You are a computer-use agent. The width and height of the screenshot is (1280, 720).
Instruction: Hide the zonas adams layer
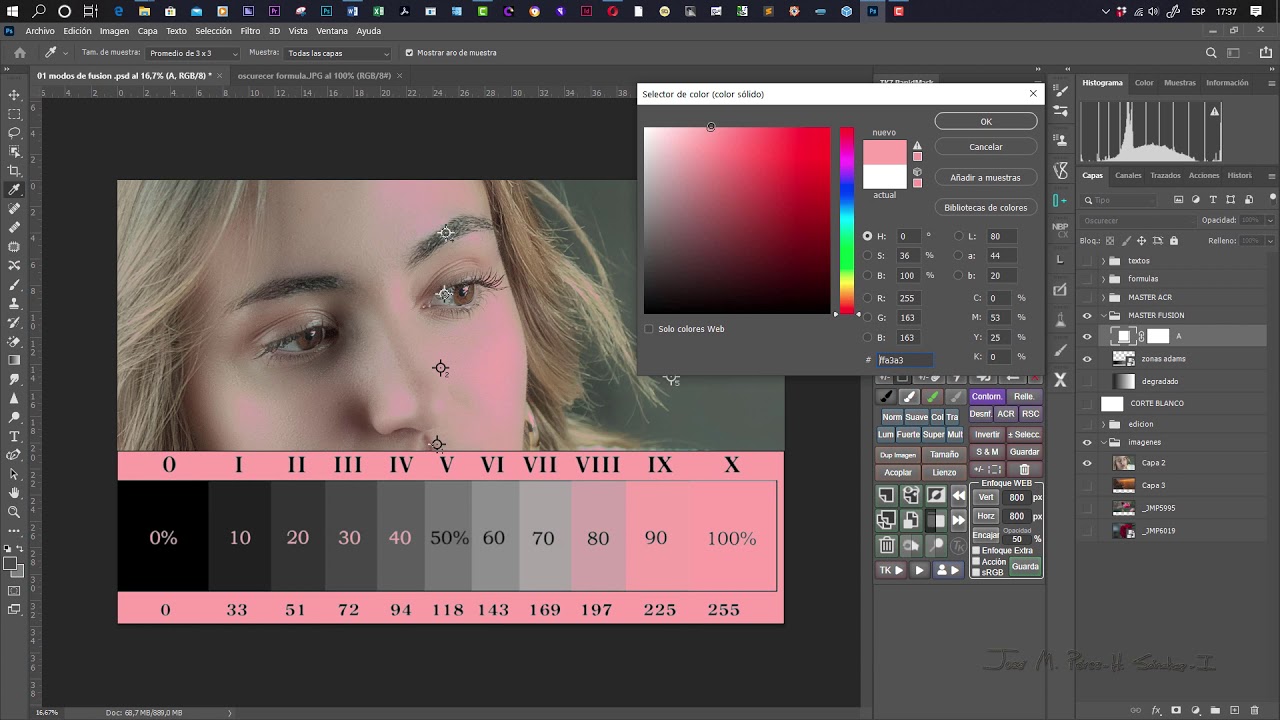(x=1087, y=359)
